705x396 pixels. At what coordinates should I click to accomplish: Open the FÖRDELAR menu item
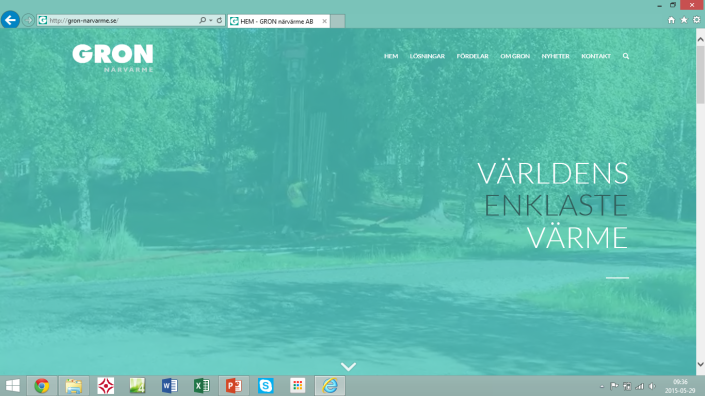point(473,56)
